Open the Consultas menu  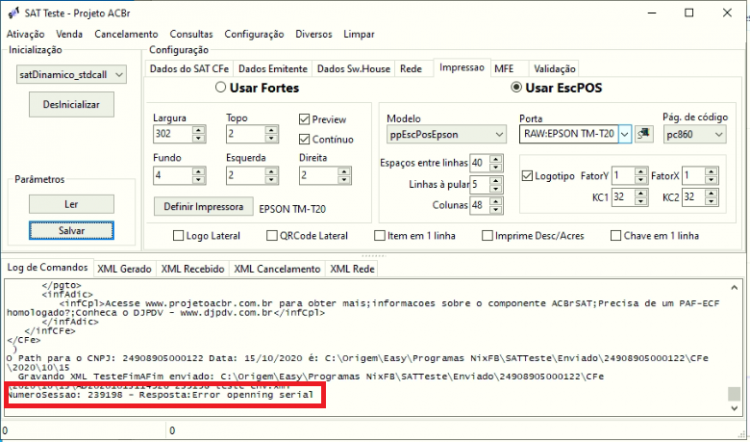pos(191,34)
